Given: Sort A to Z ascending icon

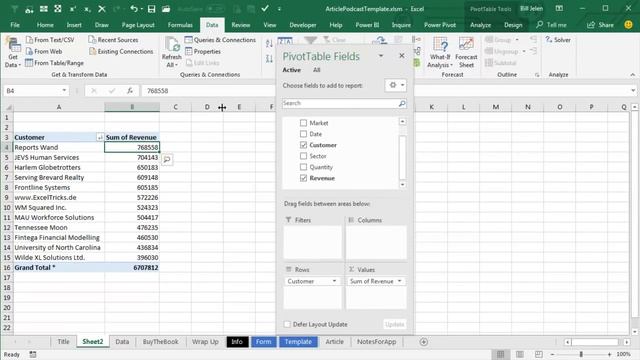Looking at the screenshot, I should pyautogui.click(x=269, y=43).
